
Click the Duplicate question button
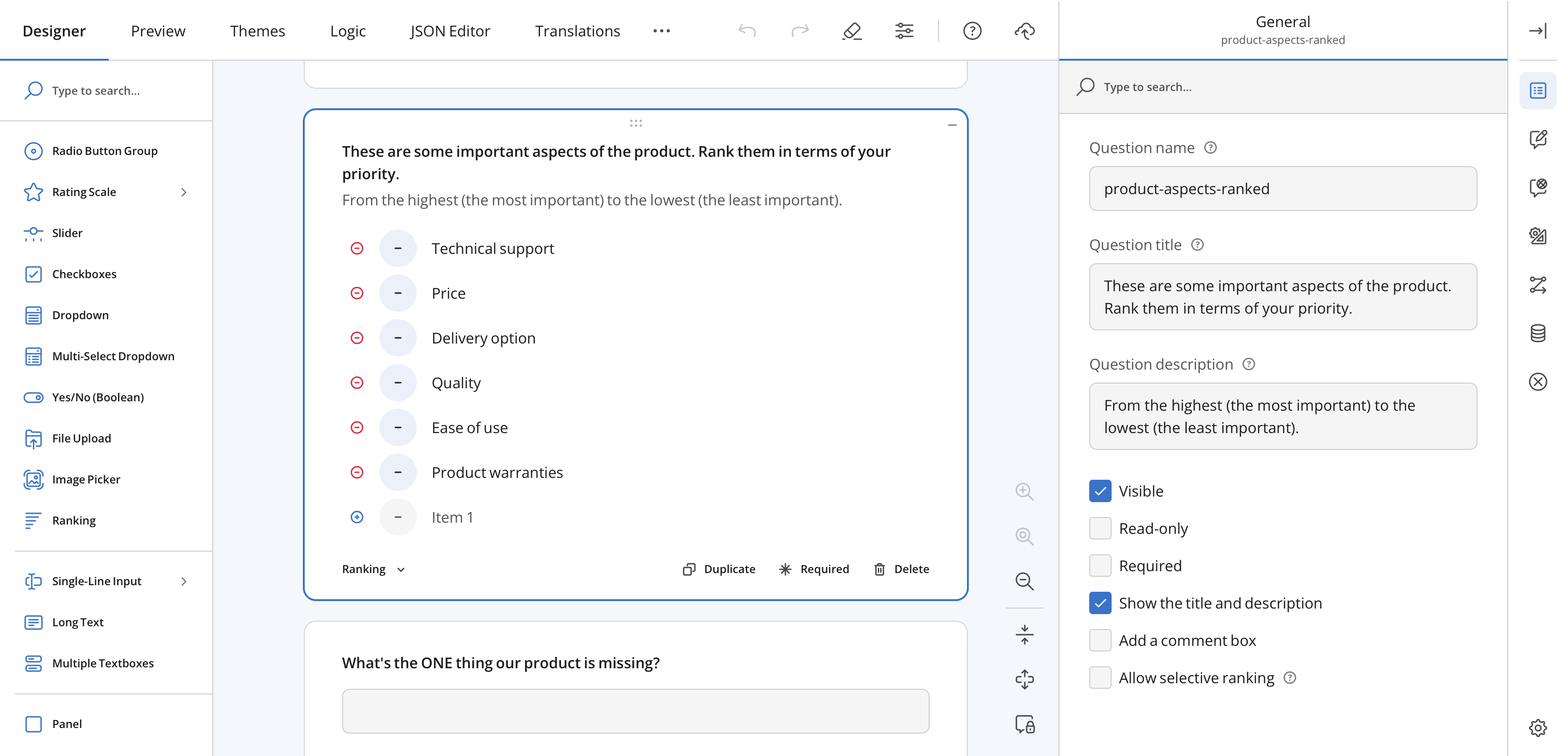pos(719,569)
